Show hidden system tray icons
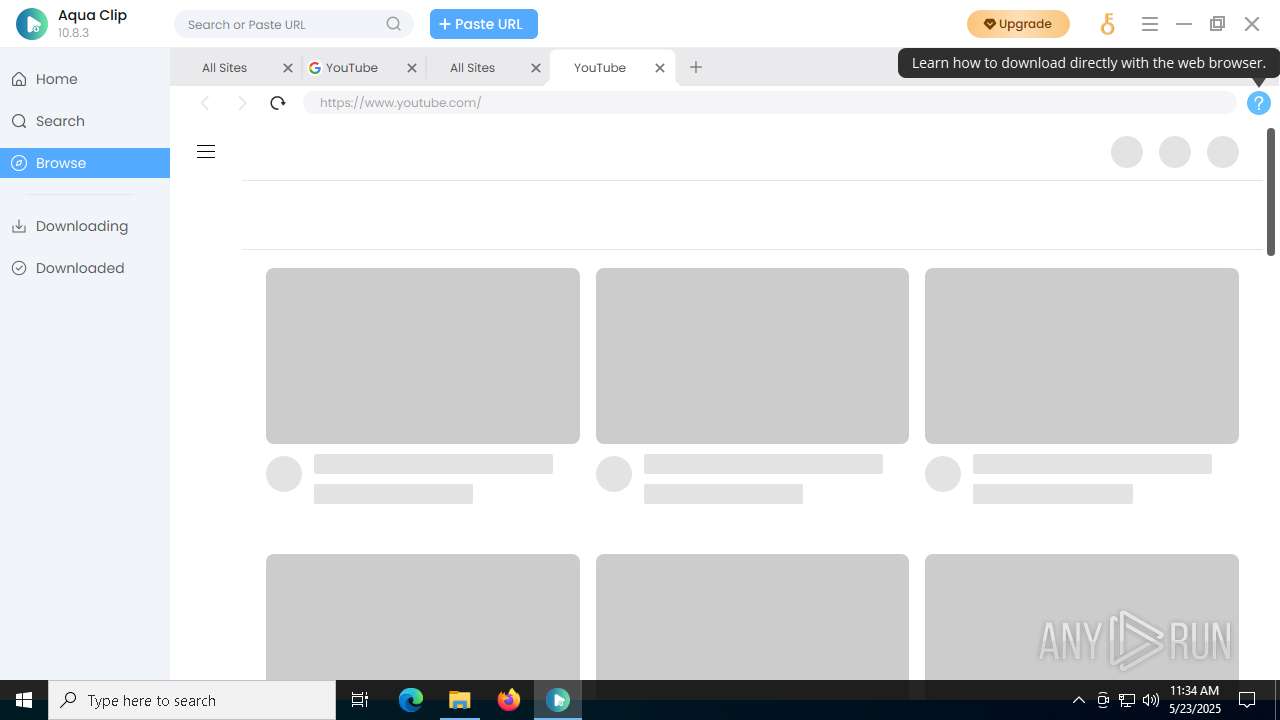1280x720 pixels. click(x=1078, y=700)
